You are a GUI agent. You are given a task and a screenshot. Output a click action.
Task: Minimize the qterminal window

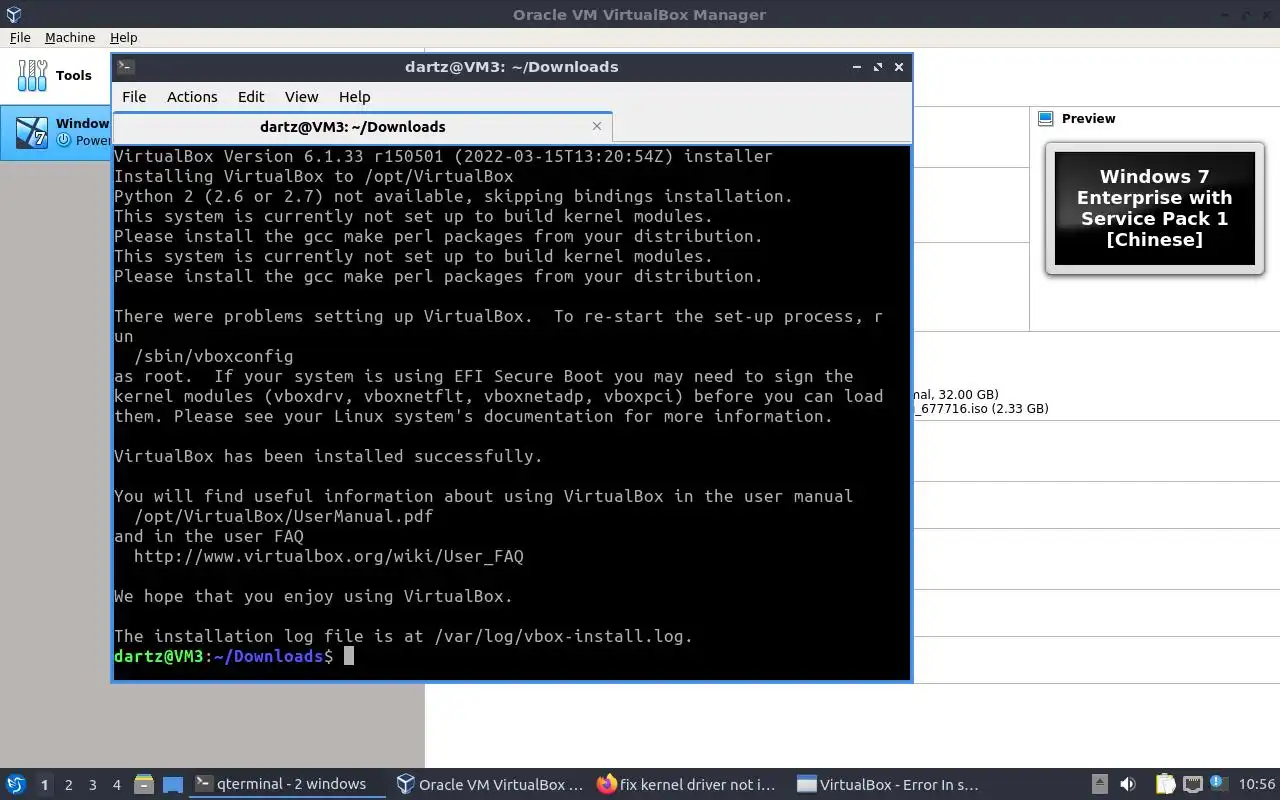tap(857, 67)
